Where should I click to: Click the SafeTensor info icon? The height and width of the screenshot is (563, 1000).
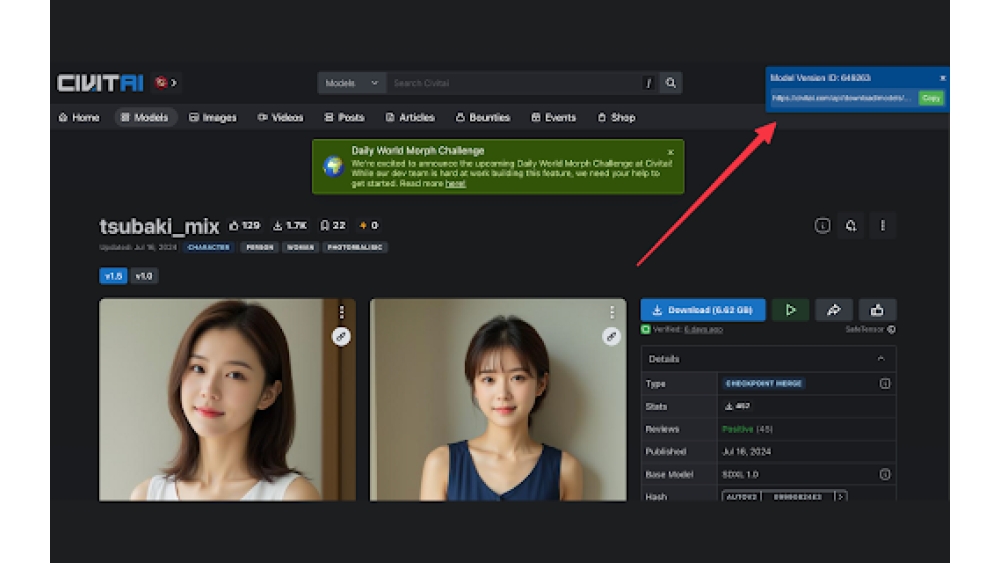tap(892, 330)
